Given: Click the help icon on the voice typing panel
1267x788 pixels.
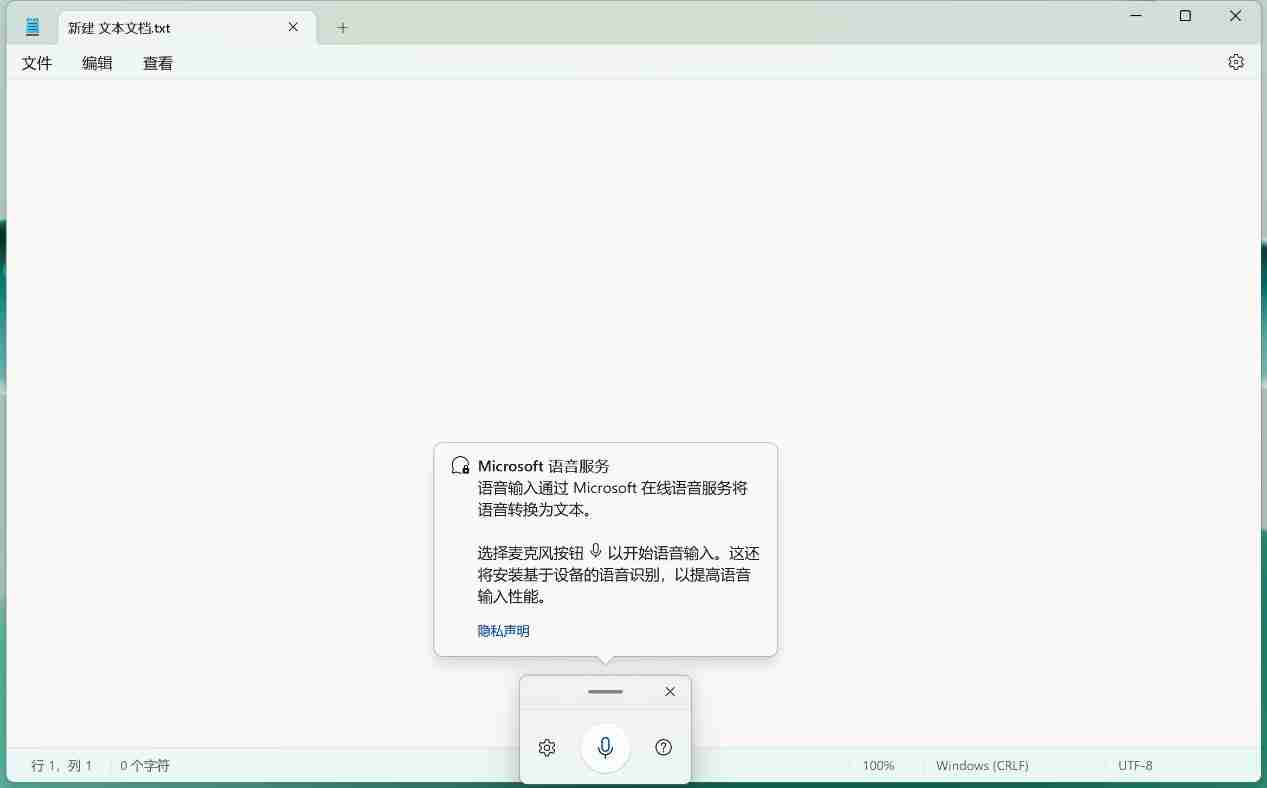Looking at the screenshot, I should pos(663,747).
